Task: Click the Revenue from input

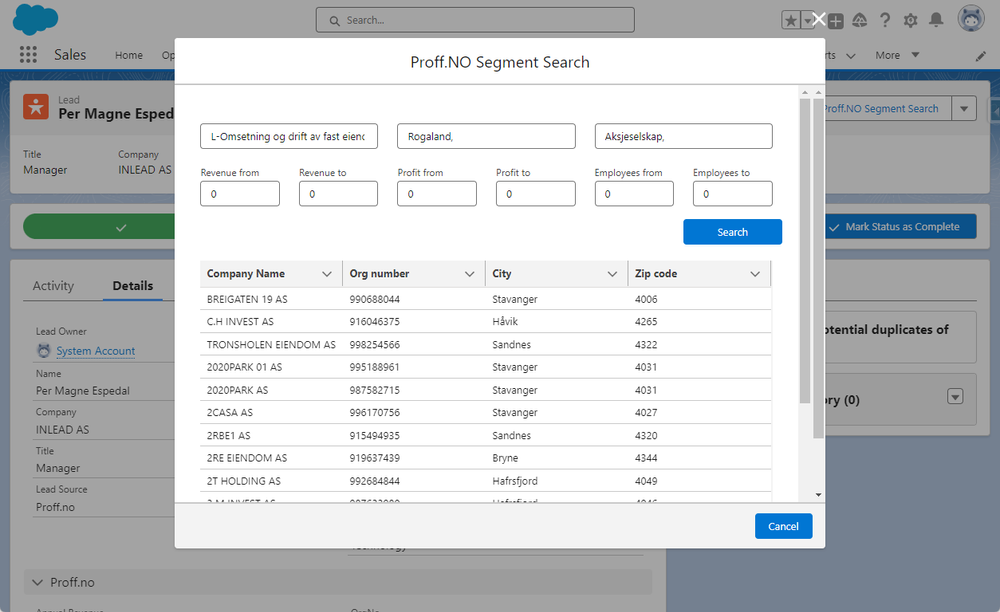Action: [240, 194]
